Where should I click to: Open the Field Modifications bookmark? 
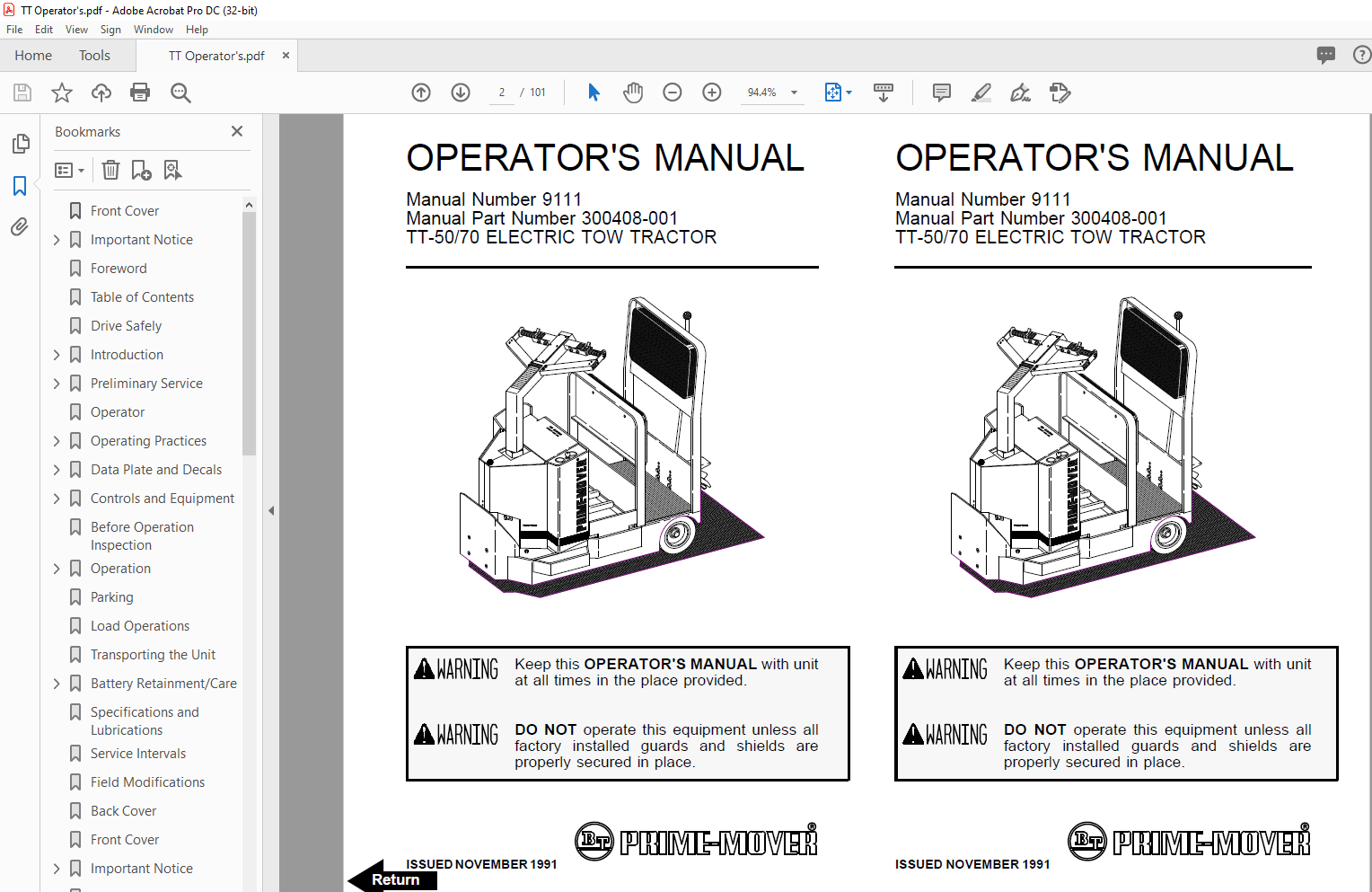coord(147,782)
